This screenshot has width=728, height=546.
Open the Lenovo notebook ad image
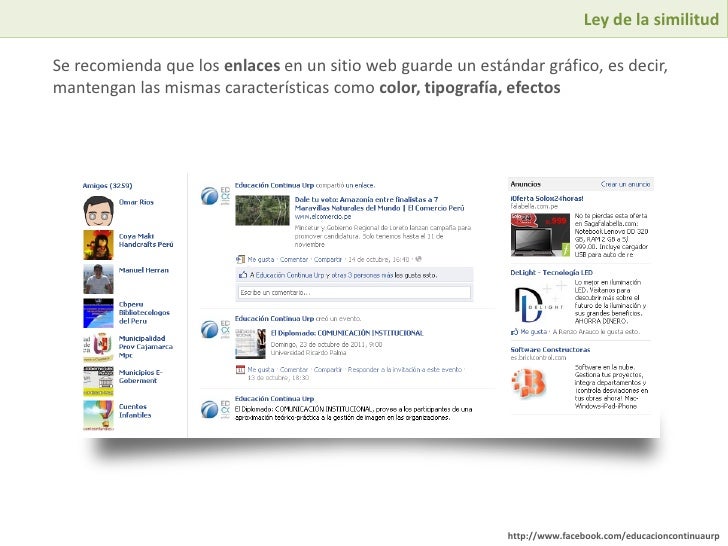click(540, 235)
